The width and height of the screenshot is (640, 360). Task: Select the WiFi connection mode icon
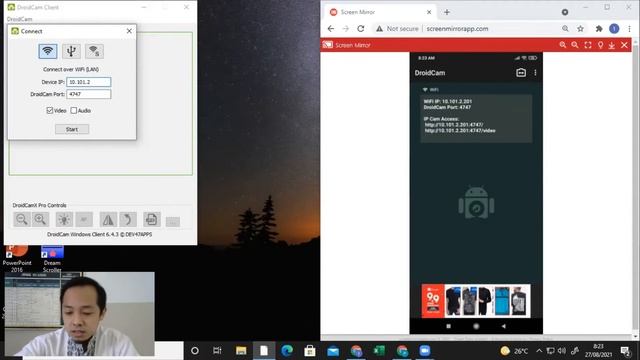point(48,51)
